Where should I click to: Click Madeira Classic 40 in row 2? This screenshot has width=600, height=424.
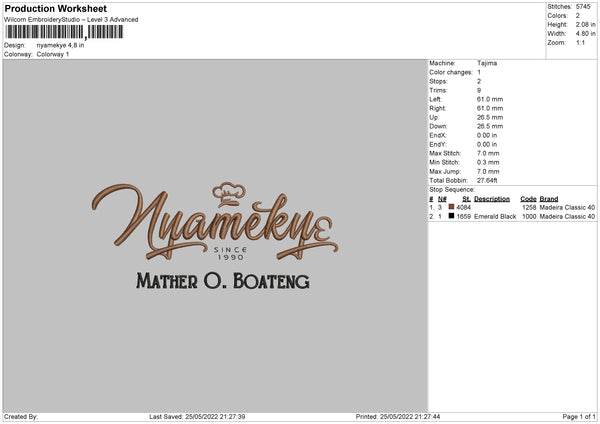click(567, 217)
